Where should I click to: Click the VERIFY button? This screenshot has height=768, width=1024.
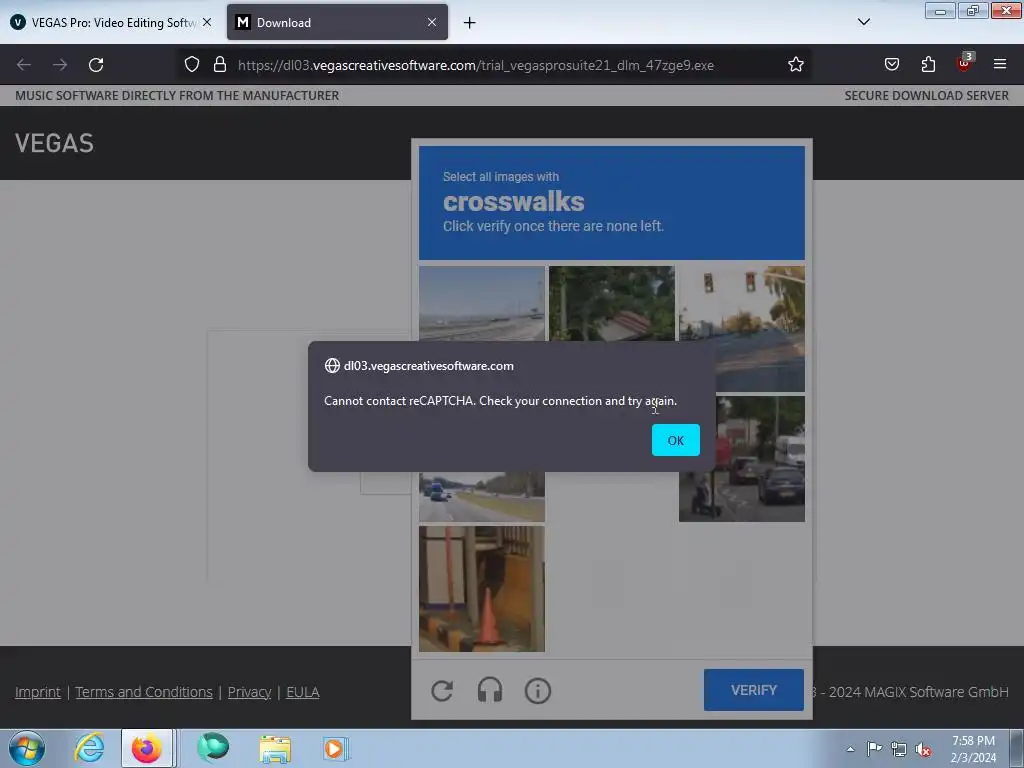click(x=754, y=690)
